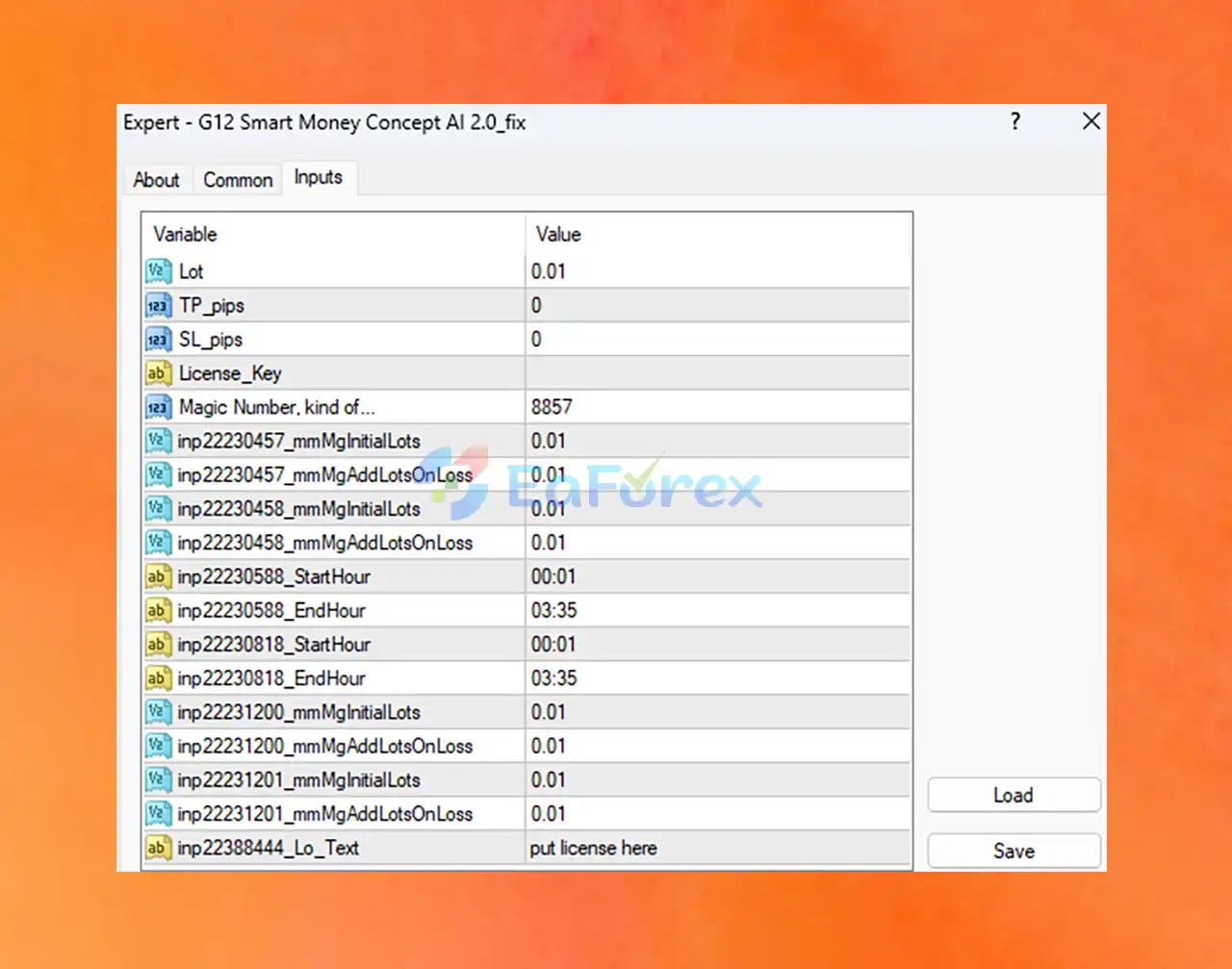The image size is (1232, 969).
Task: Click 'inp22231201_mmMgInitialLots' variable name
Action: click(299, 779)
